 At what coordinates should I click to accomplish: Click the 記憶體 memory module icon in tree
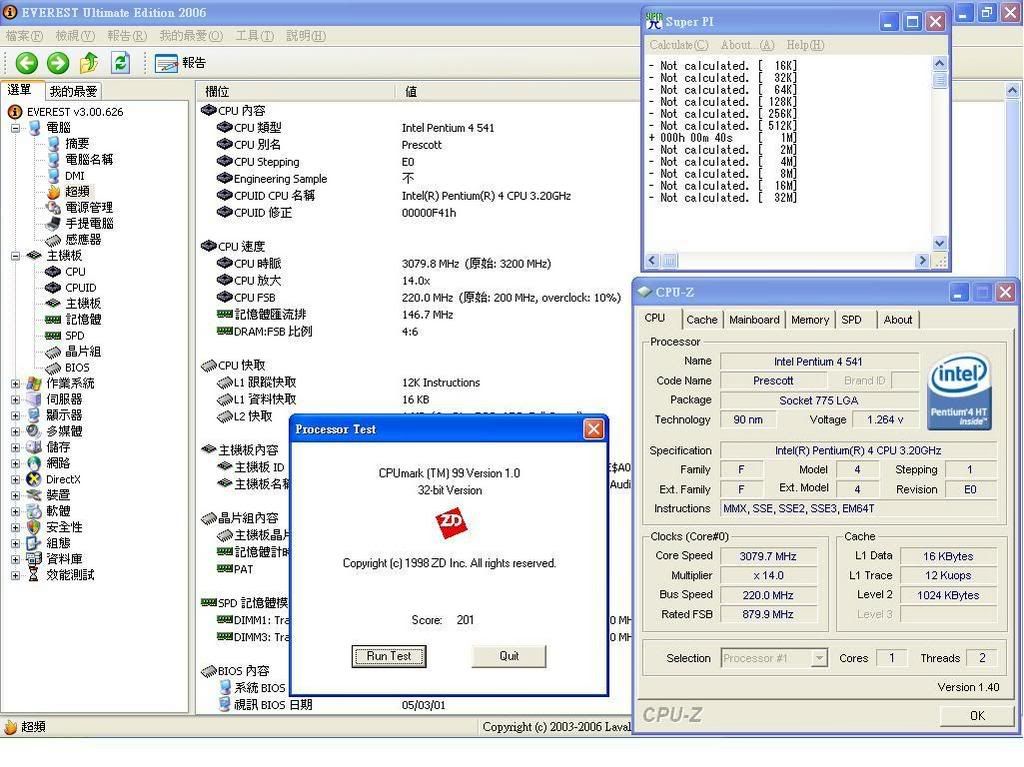[x=53, y=319]
